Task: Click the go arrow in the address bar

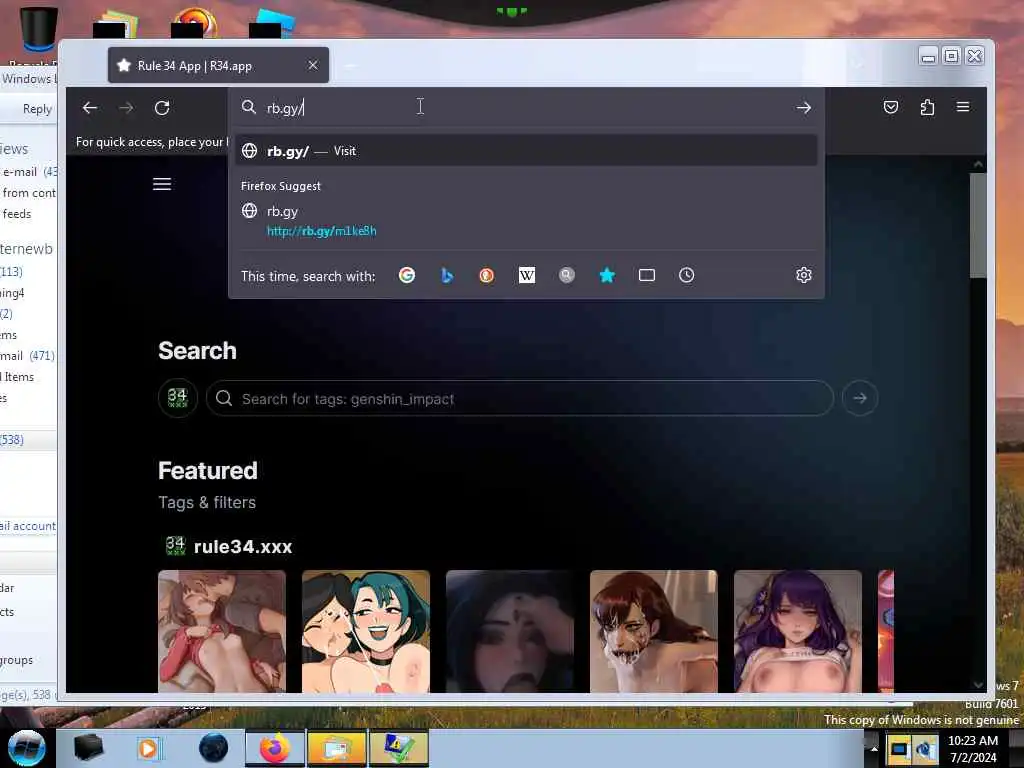Action: pos(804,108)
